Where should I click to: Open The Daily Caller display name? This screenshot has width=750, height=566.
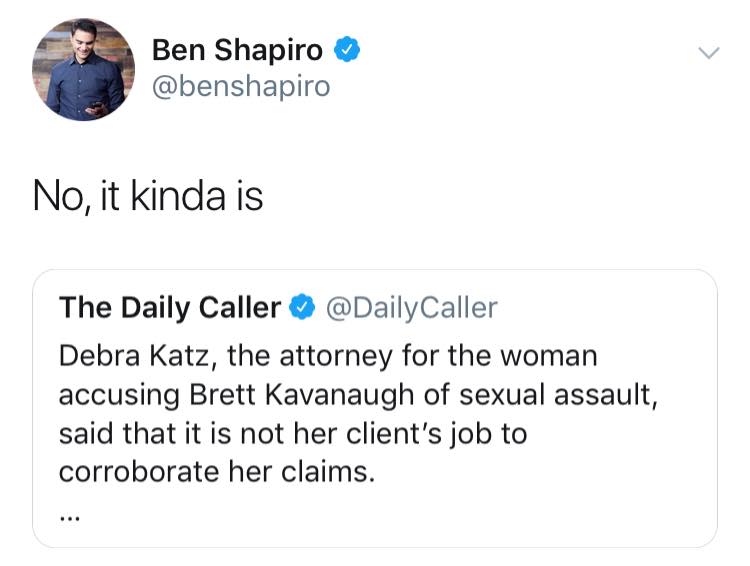coord(170,307)
